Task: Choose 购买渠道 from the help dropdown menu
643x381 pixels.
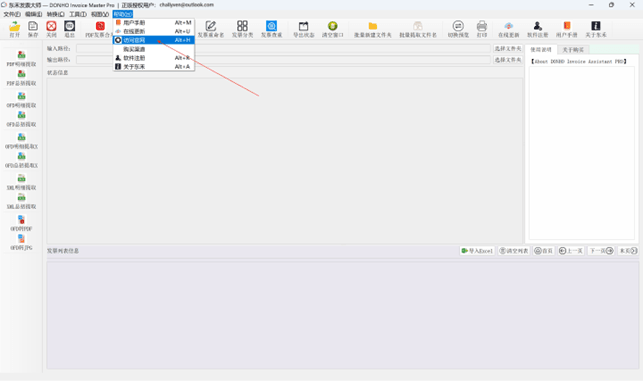Action: 154,49
